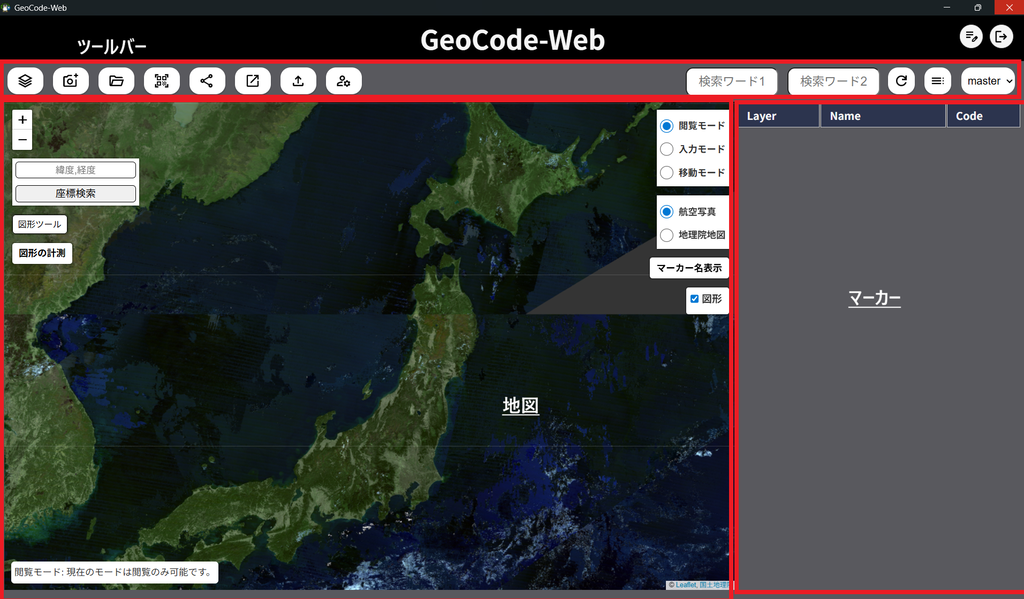This screenshot has height=599, width=1024.
Task: Select 移動モード radio button
Action: [x=667, y=173]
